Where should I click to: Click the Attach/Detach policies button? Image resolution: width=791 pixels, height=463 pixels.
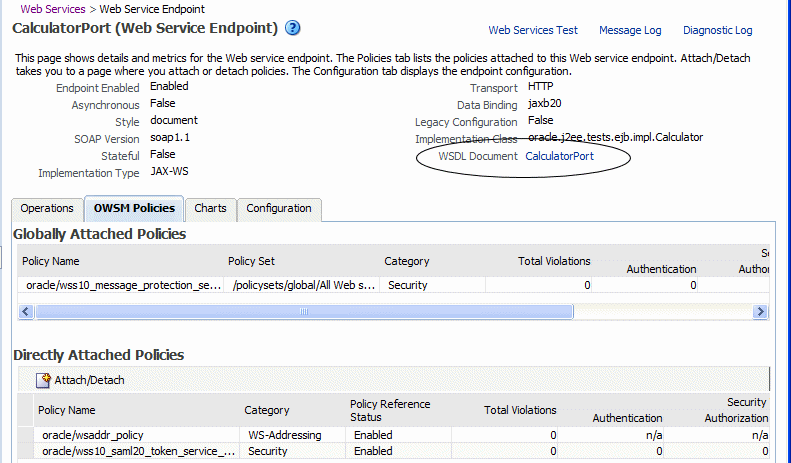point(81,380)
